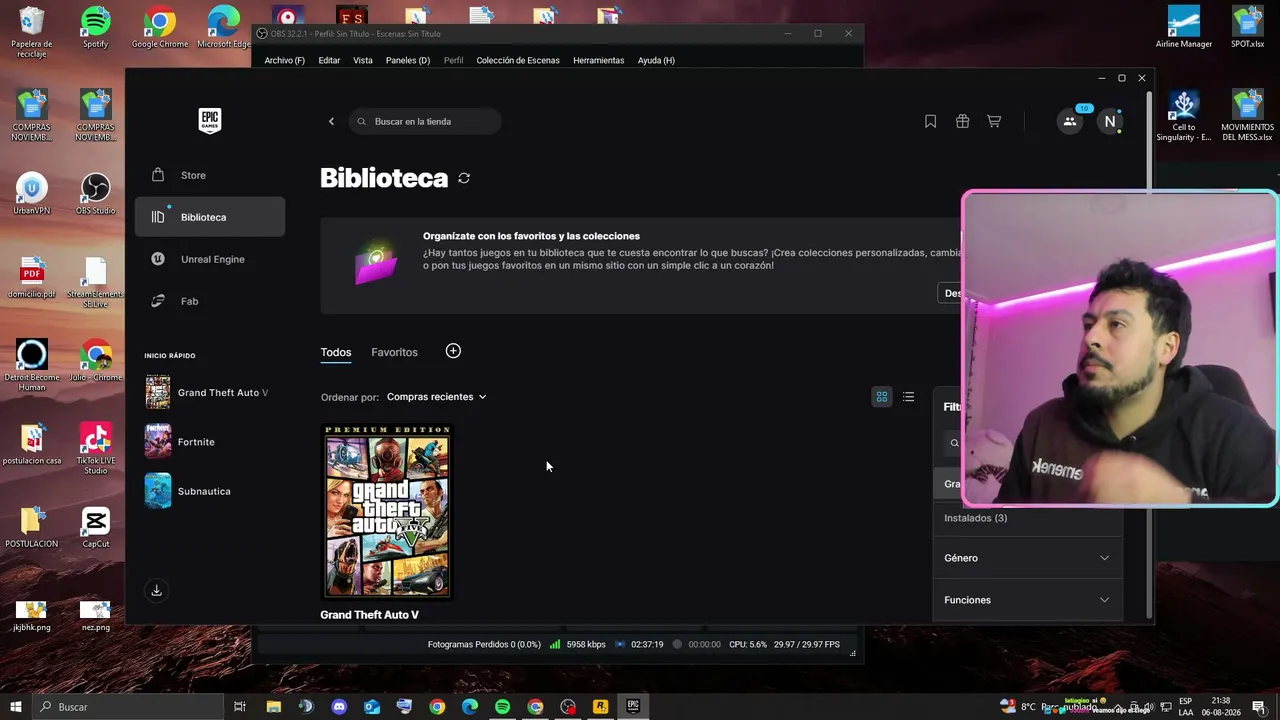
Task: Open the wishlist bookmark icon
Action: pyautogui.click(x=930, y=121)
